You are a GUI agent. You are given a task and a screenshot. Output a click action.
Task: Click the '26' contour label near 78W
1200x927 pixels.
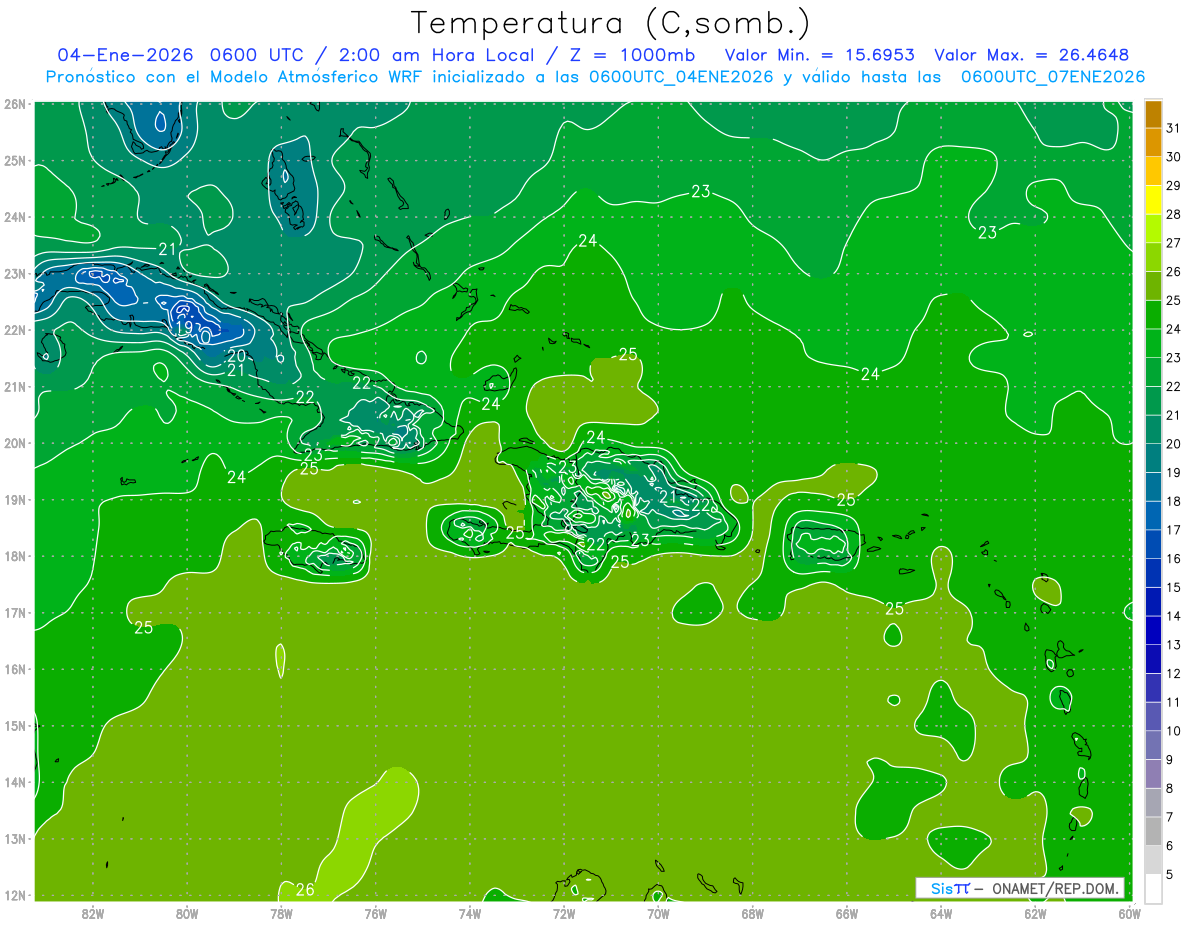click(x=305, y=889)
